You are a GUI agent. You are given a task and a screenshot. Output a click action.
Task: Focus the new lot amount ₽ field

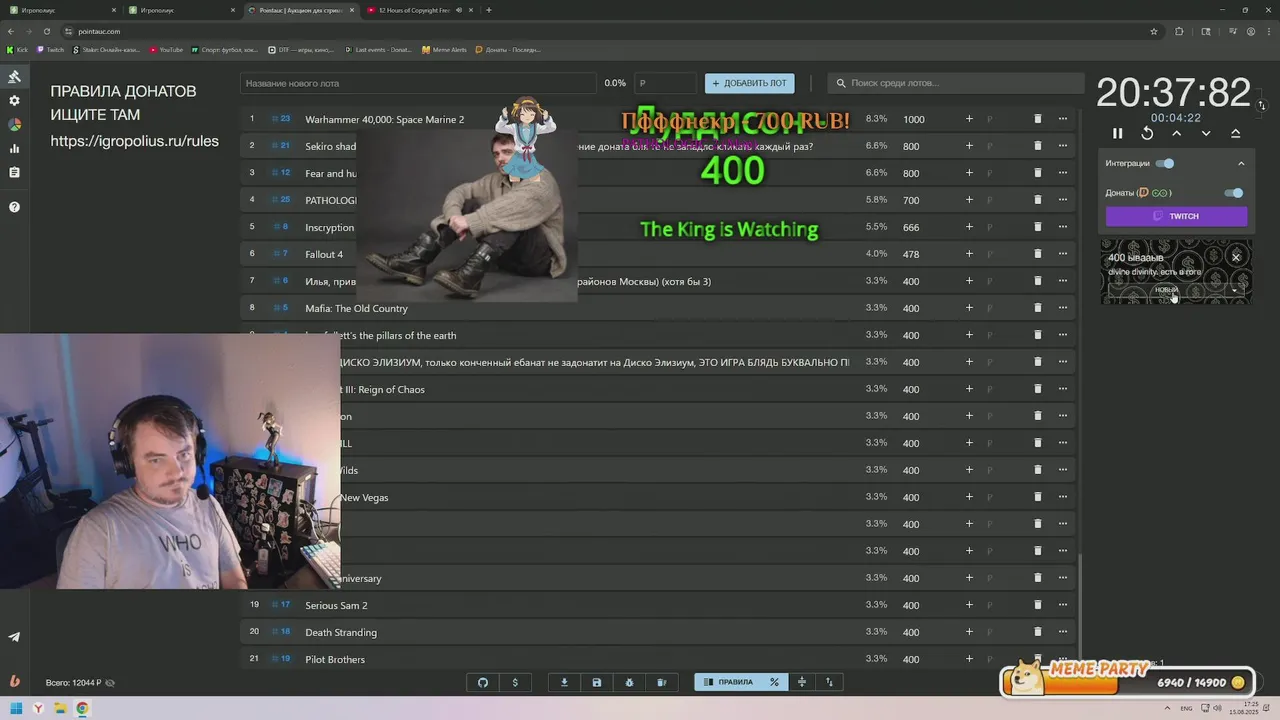[666, 83]
